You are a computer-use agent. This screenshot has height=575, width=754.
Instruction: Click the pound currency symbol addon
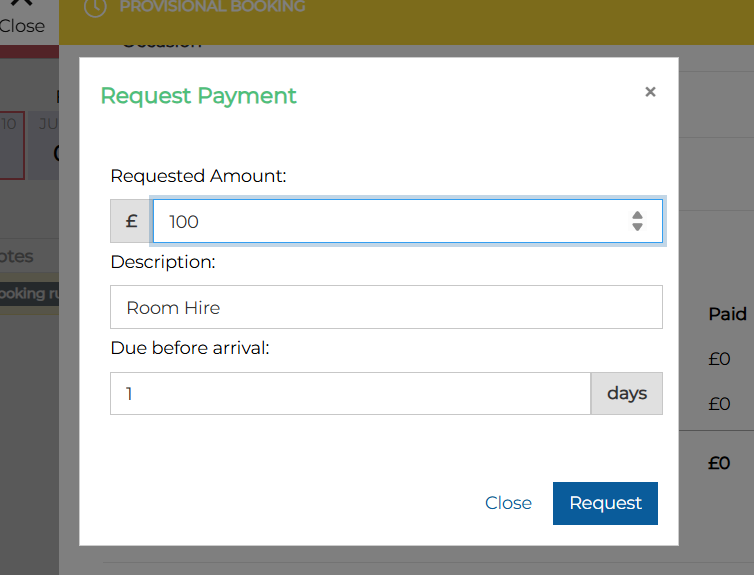(x=131, y=222)
